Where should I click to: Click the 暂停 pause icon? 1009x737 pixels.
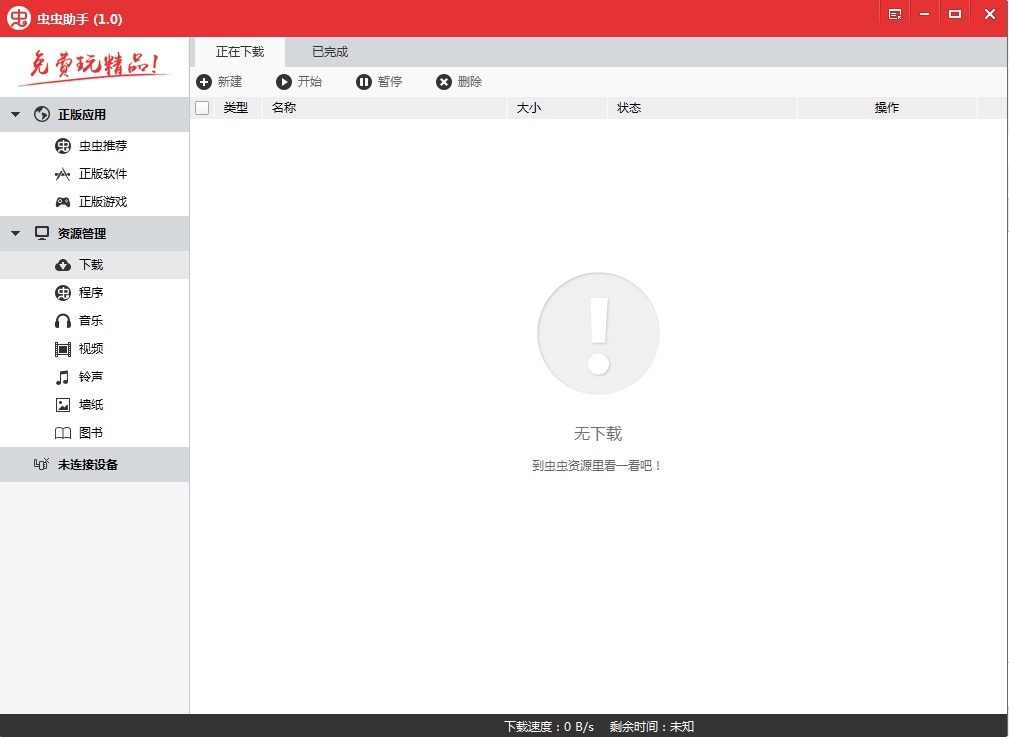(364, 82)
